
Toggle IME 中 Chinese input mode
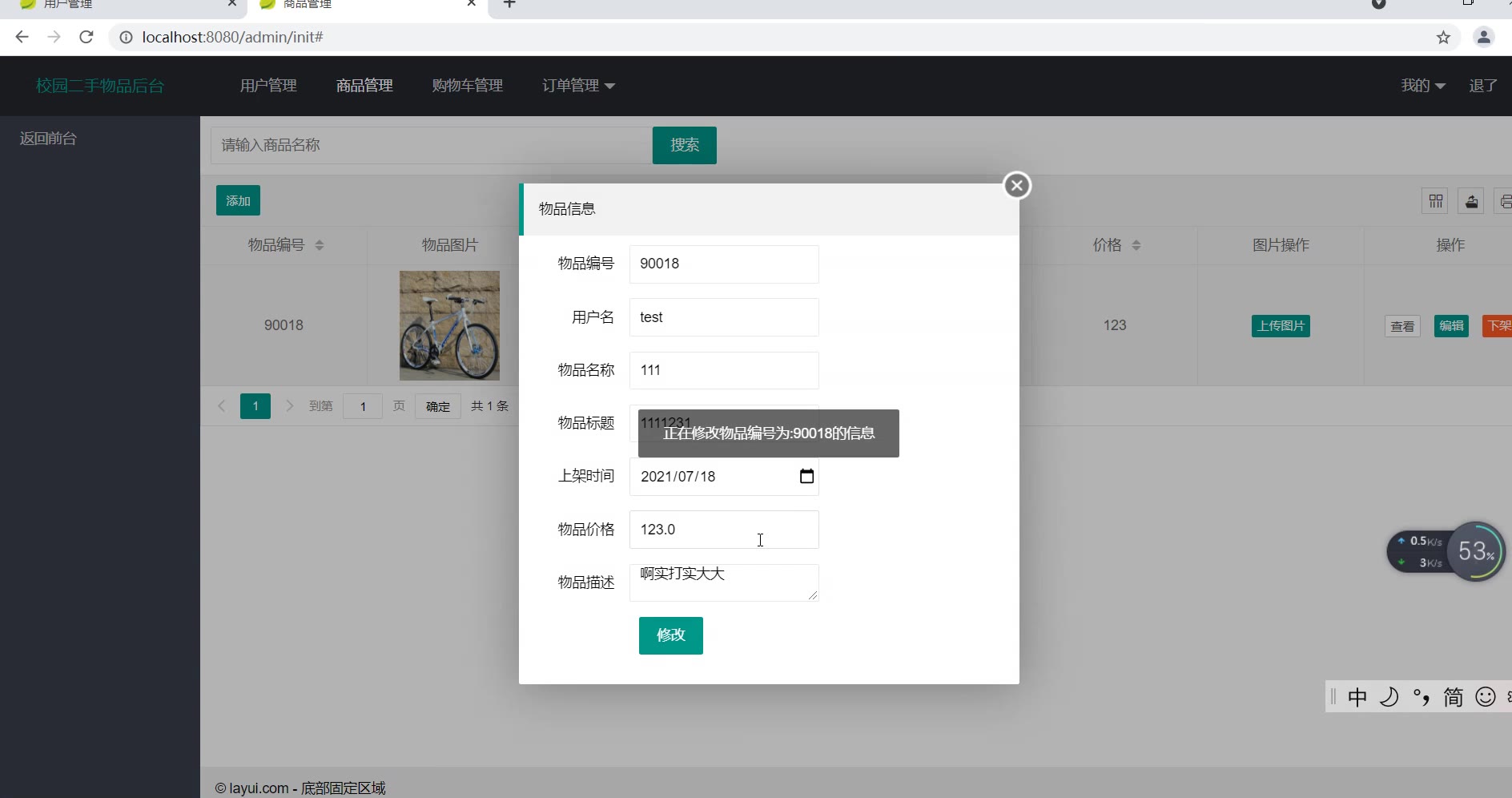1357,697
